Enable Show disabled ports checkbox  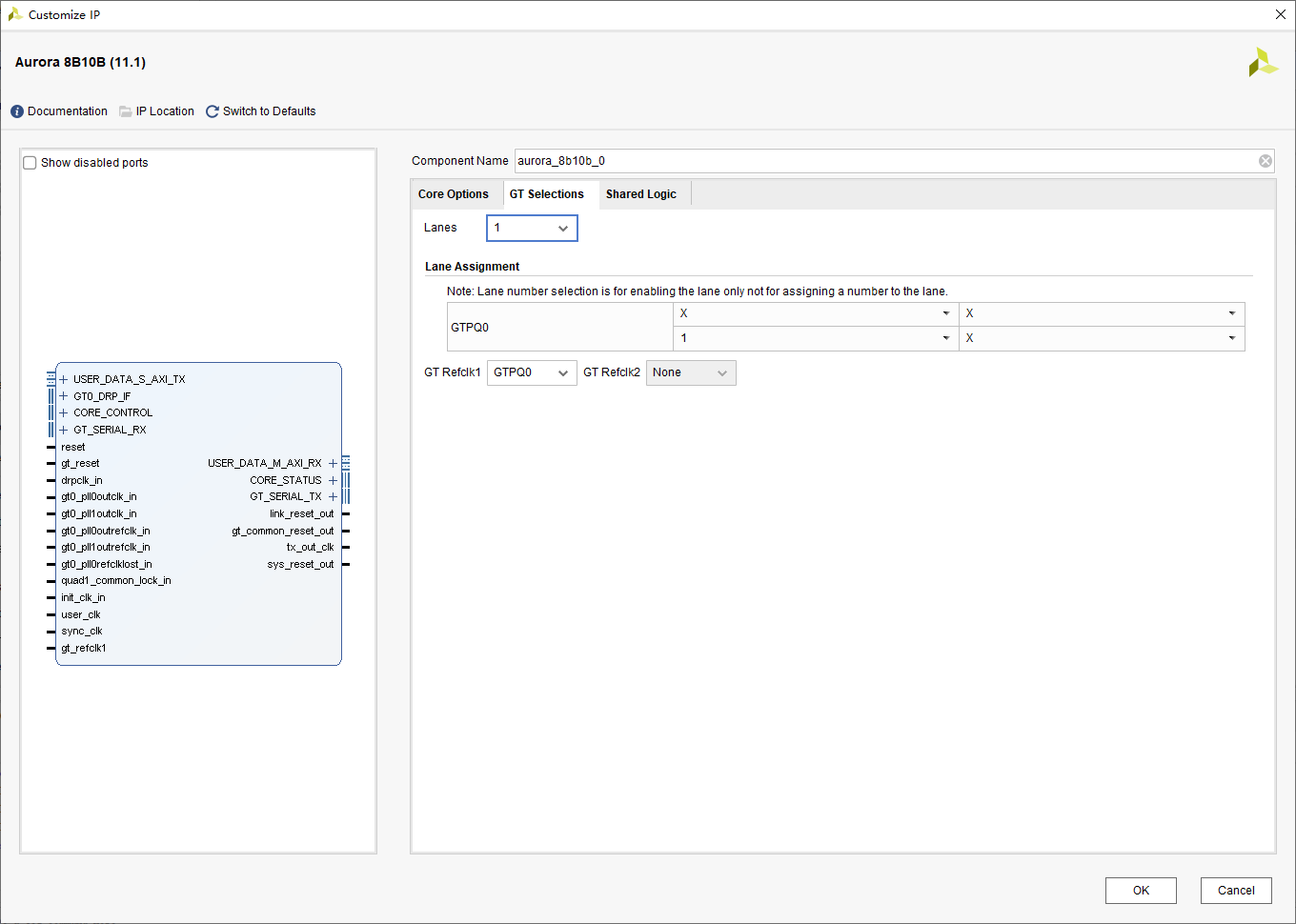tap(30, 163)
